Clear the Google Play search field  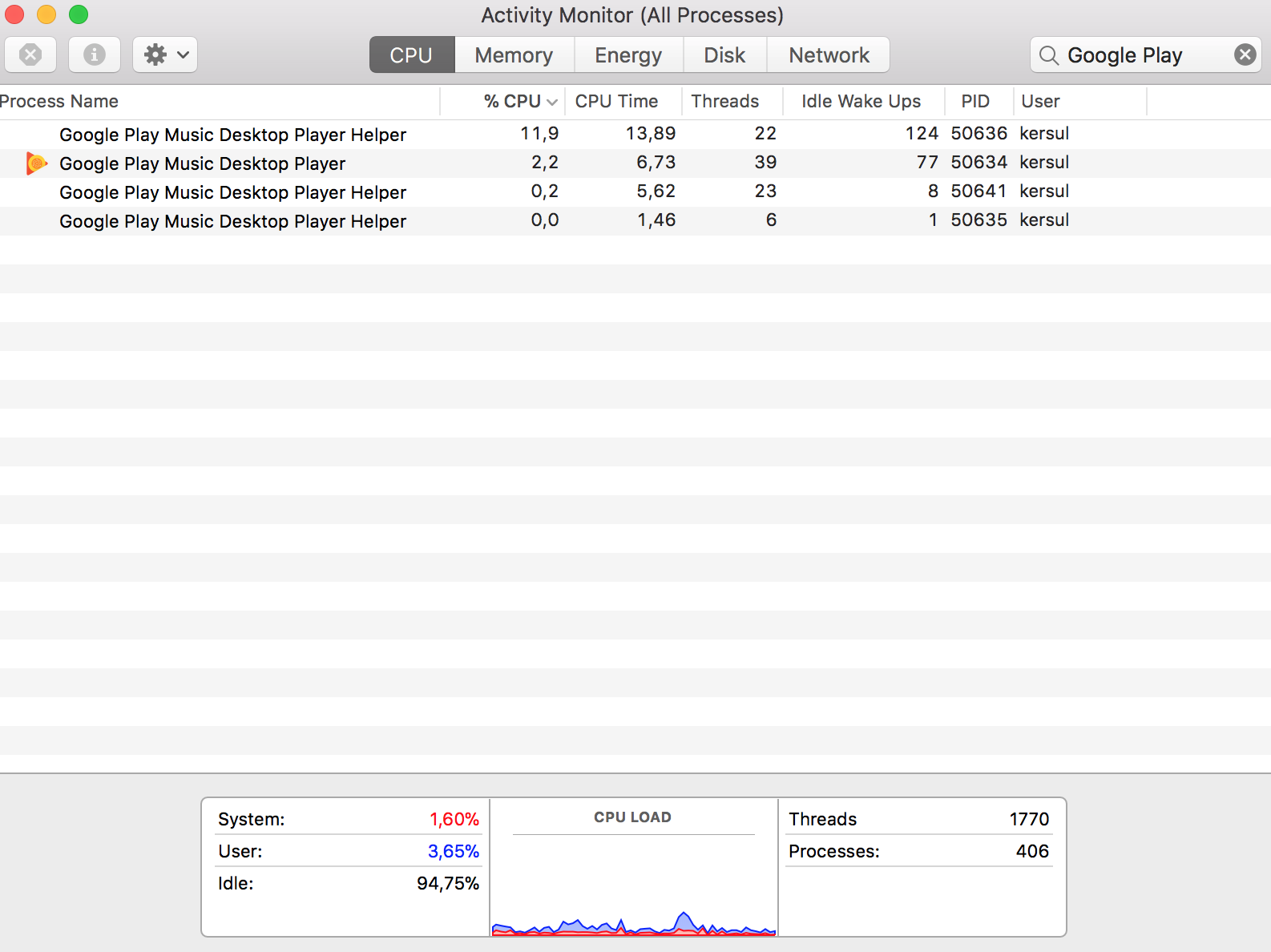click(1245, 54)
